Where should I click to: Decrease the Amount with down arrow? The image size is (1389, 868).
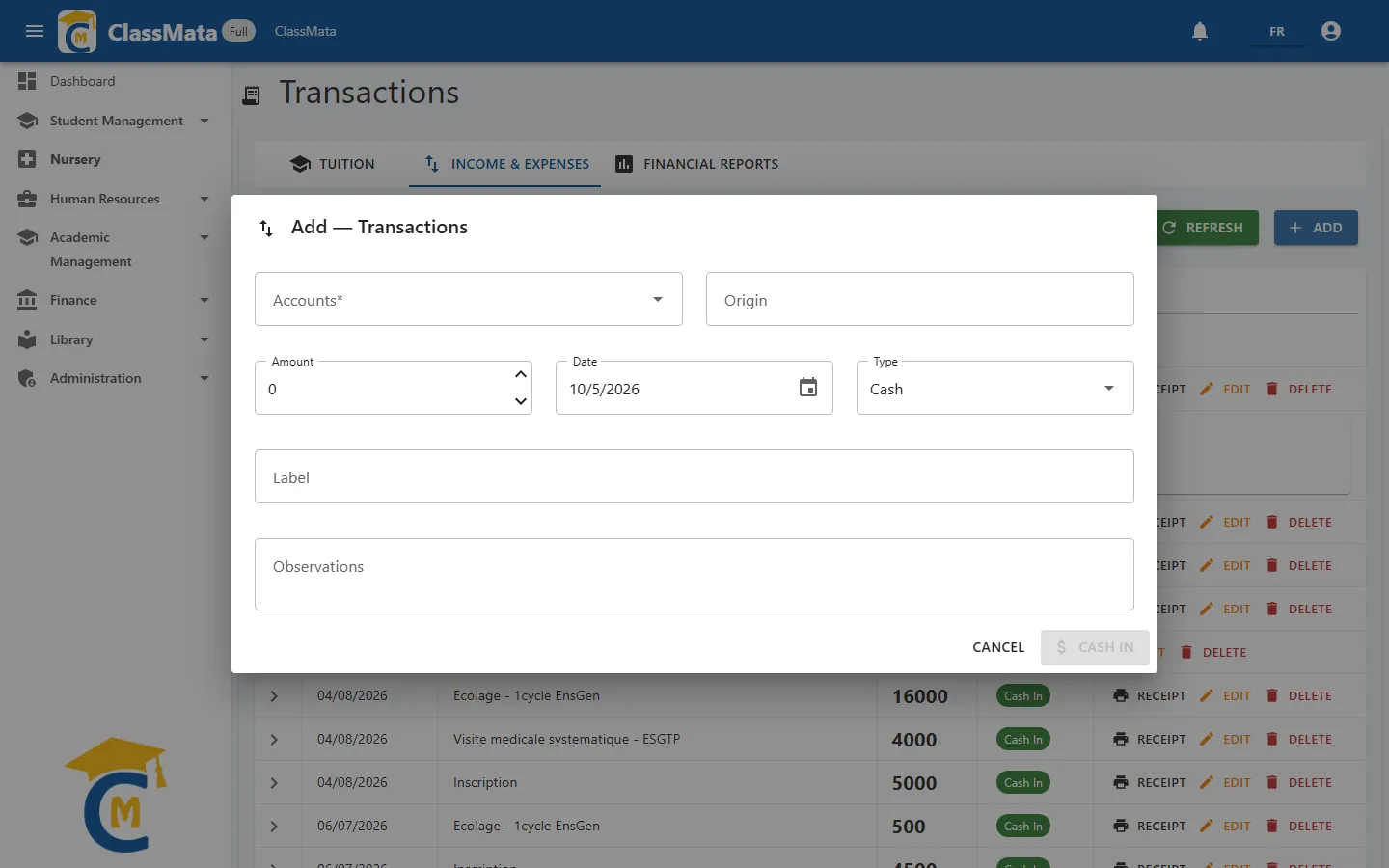point(521,401)
